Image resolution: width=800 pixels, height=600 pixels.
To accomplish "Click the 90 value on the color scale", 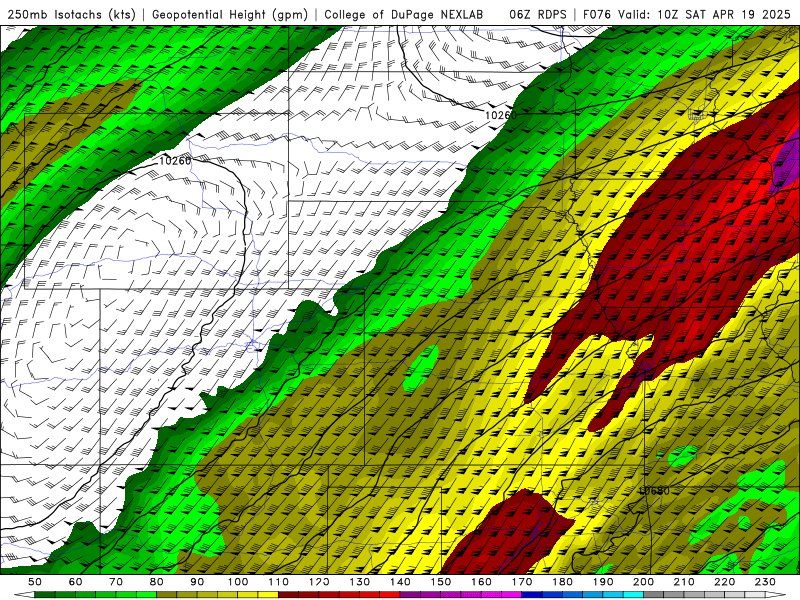I will coord(197,582).
